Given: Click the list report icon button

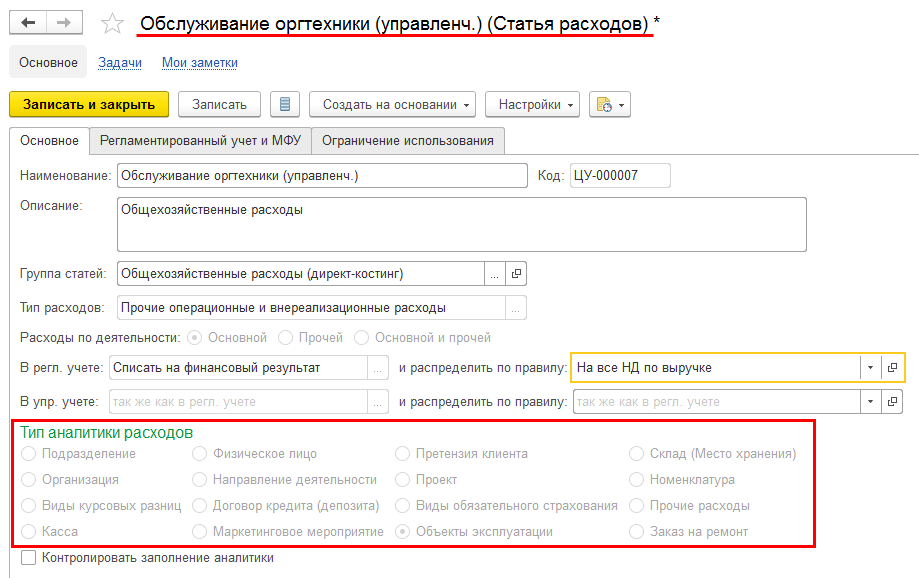Looking at the screenshot, I should (286, 105).
